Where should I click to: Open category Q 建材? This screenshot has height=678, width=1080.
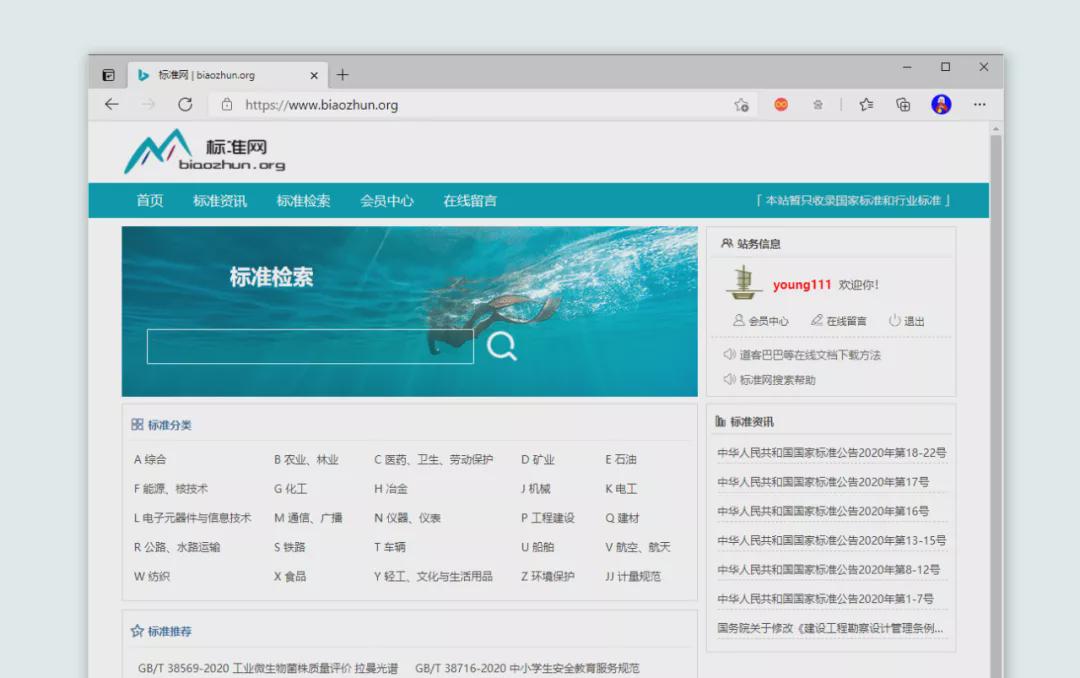point(622,518)
